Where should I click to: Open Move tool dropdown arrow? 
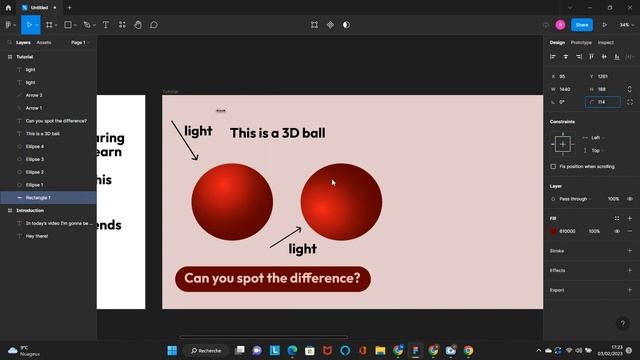[x=37, y=25]
